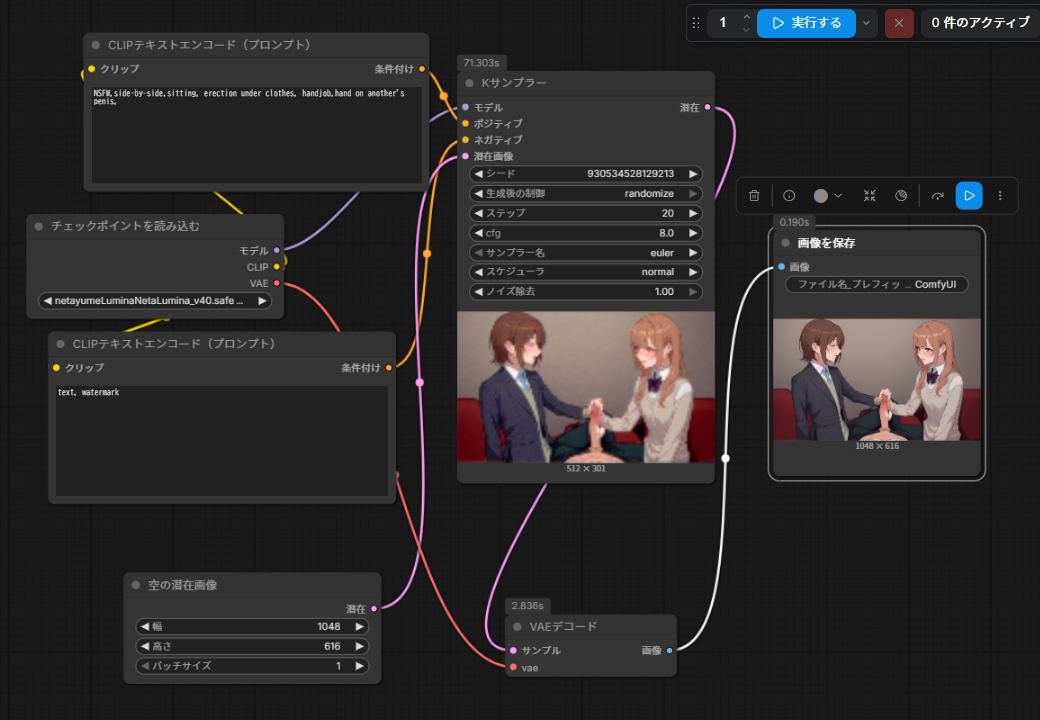
Task: Run the selected node with blue play icon
Action: click(968, 196)
